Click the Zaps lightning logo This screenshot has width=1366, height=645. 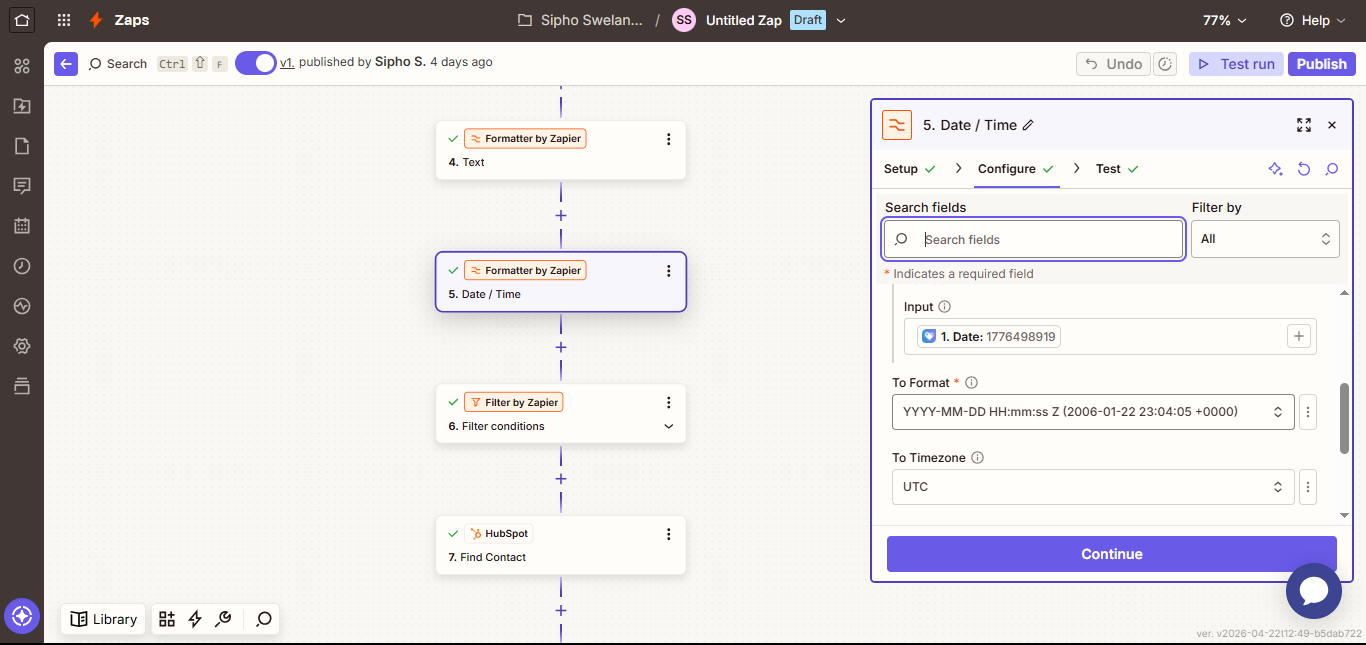pos(96,20)
